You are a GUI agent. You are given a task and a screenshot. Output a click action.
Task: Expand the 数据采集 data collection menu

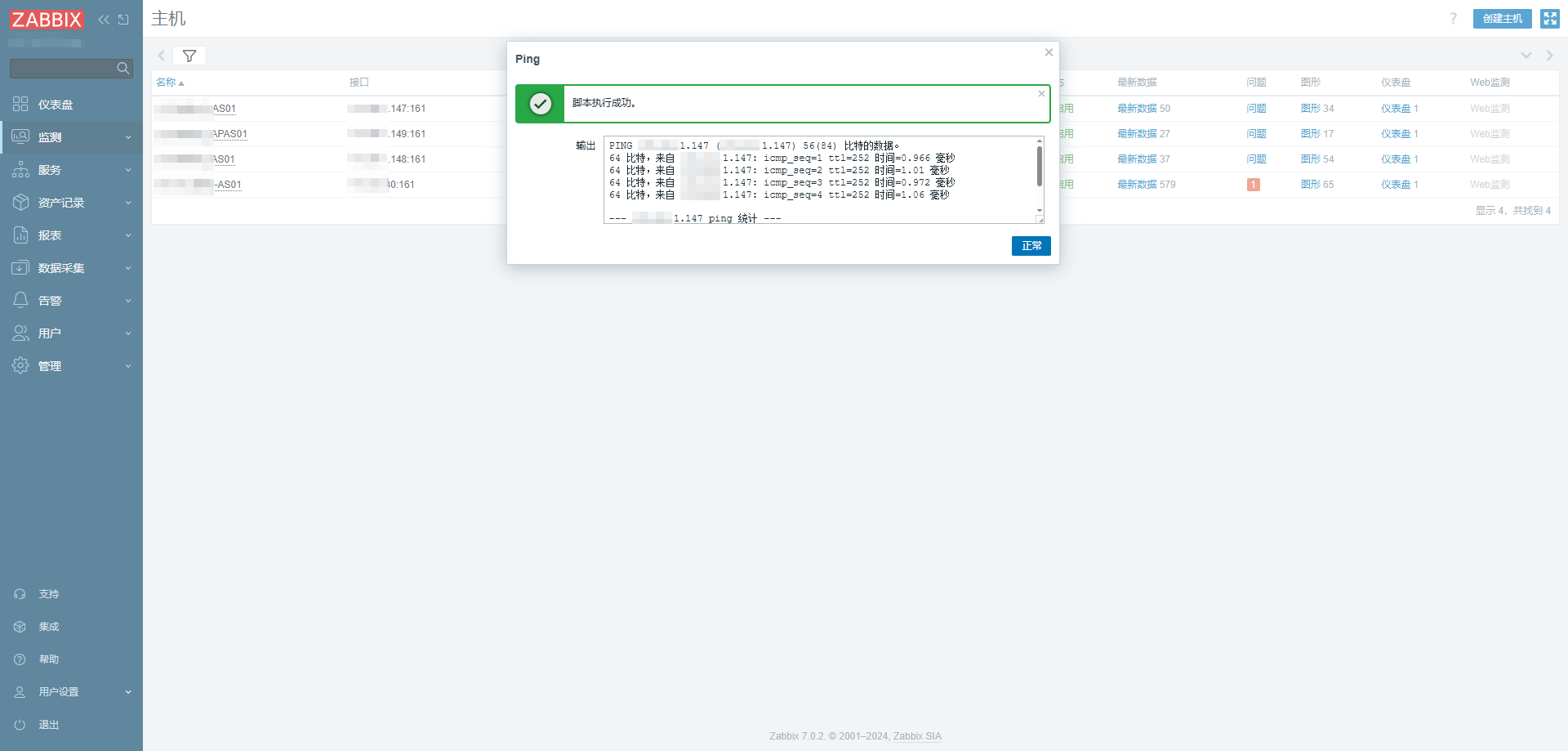coord(71,268)
